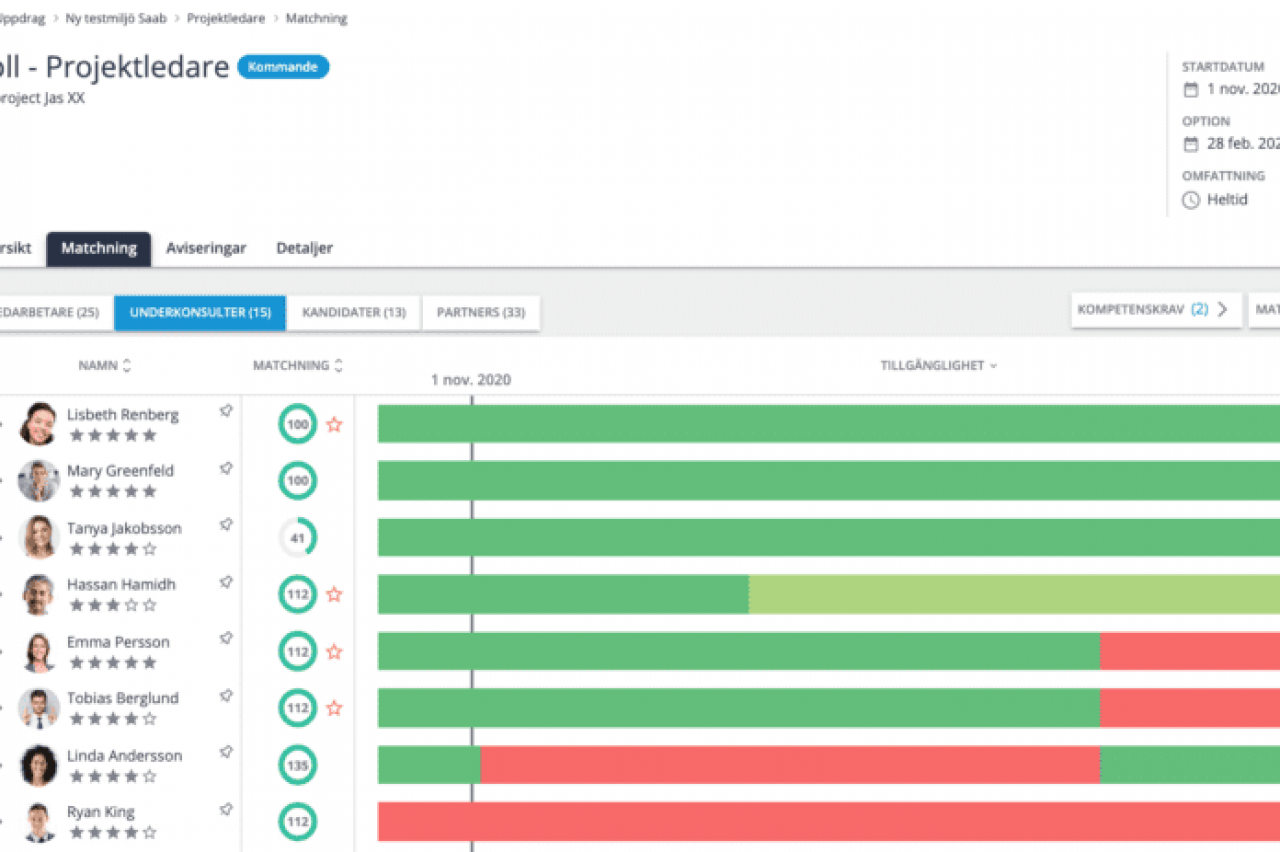1280x852 pixels.
Task: Switch to the Aviseringar tab
Action: (x=206, y=249)
